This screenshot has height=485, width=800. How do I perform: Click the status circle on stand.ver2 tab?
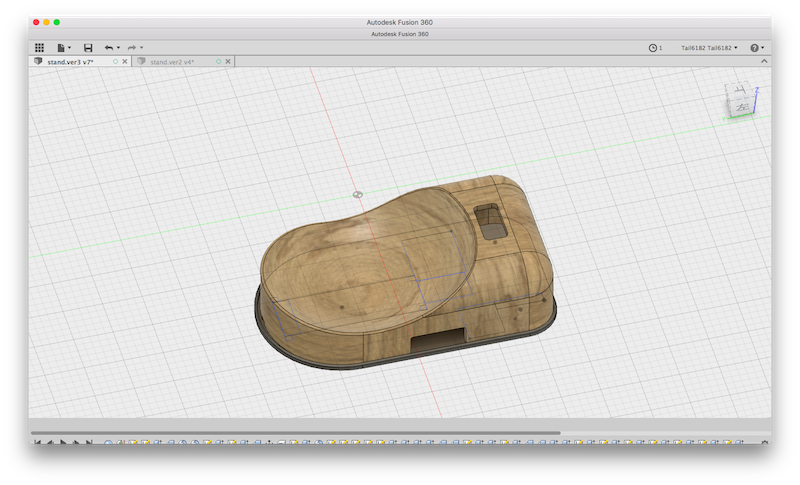218,61
